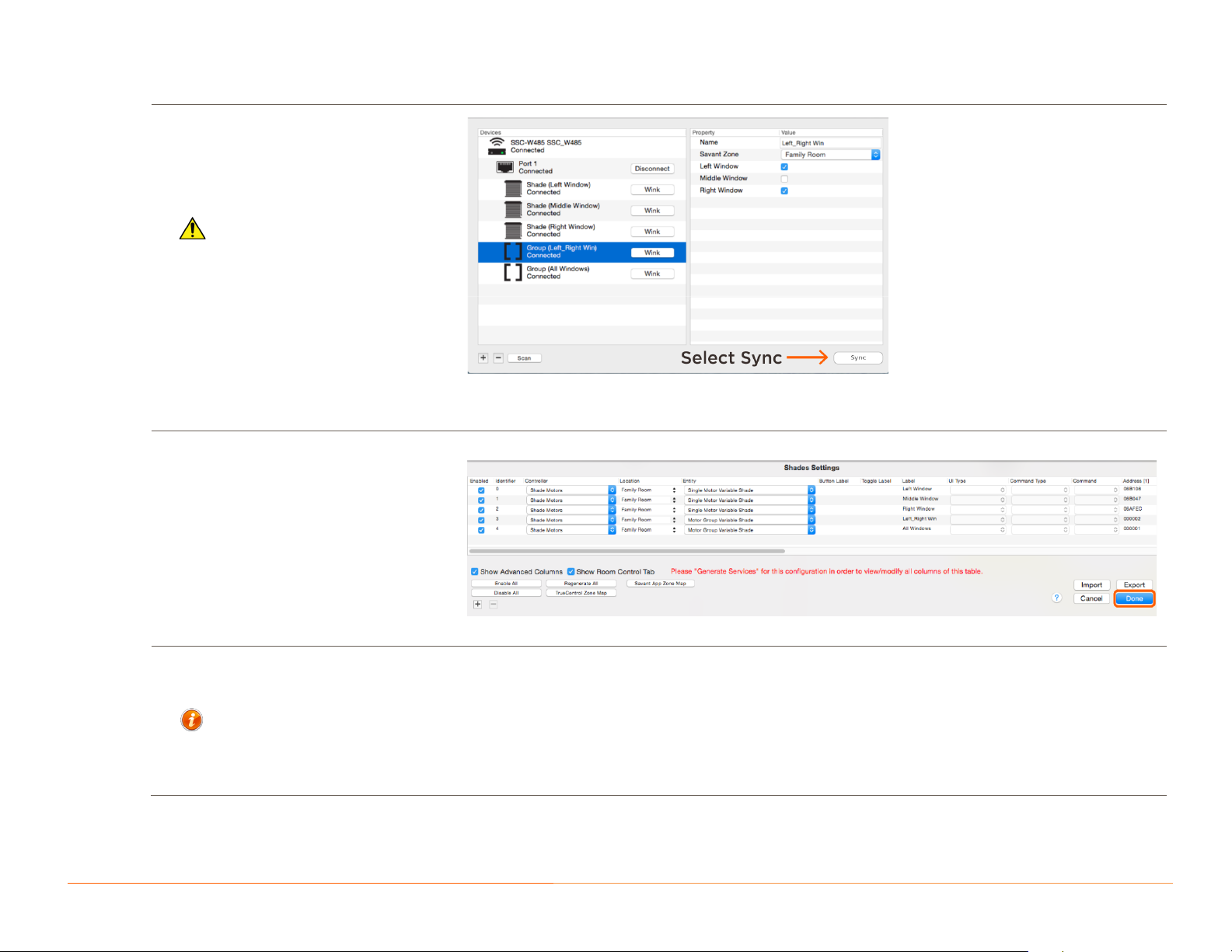Click the Enable All button
The width and height of the screenshot is (1232, 952).
point(506,584)
